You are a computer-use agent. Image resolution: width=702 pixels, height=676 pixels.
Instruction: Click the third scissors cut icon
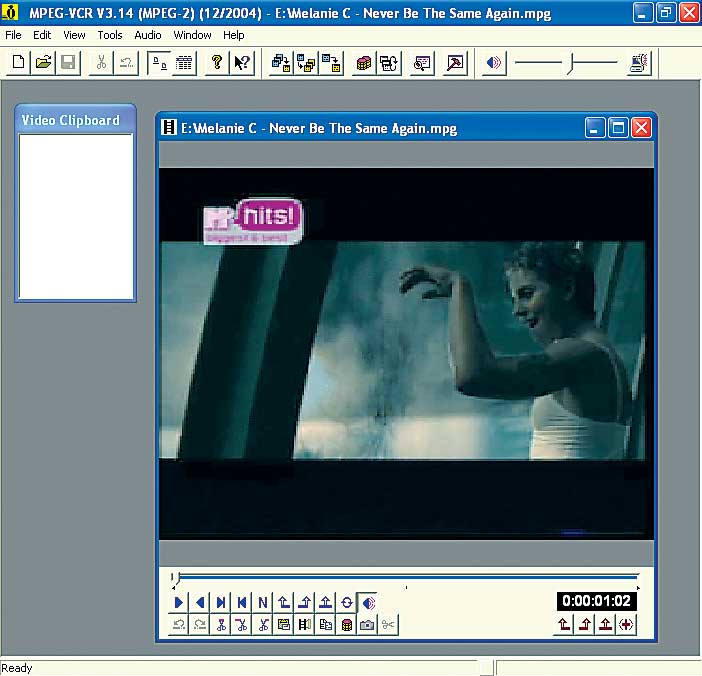point(263,624)
